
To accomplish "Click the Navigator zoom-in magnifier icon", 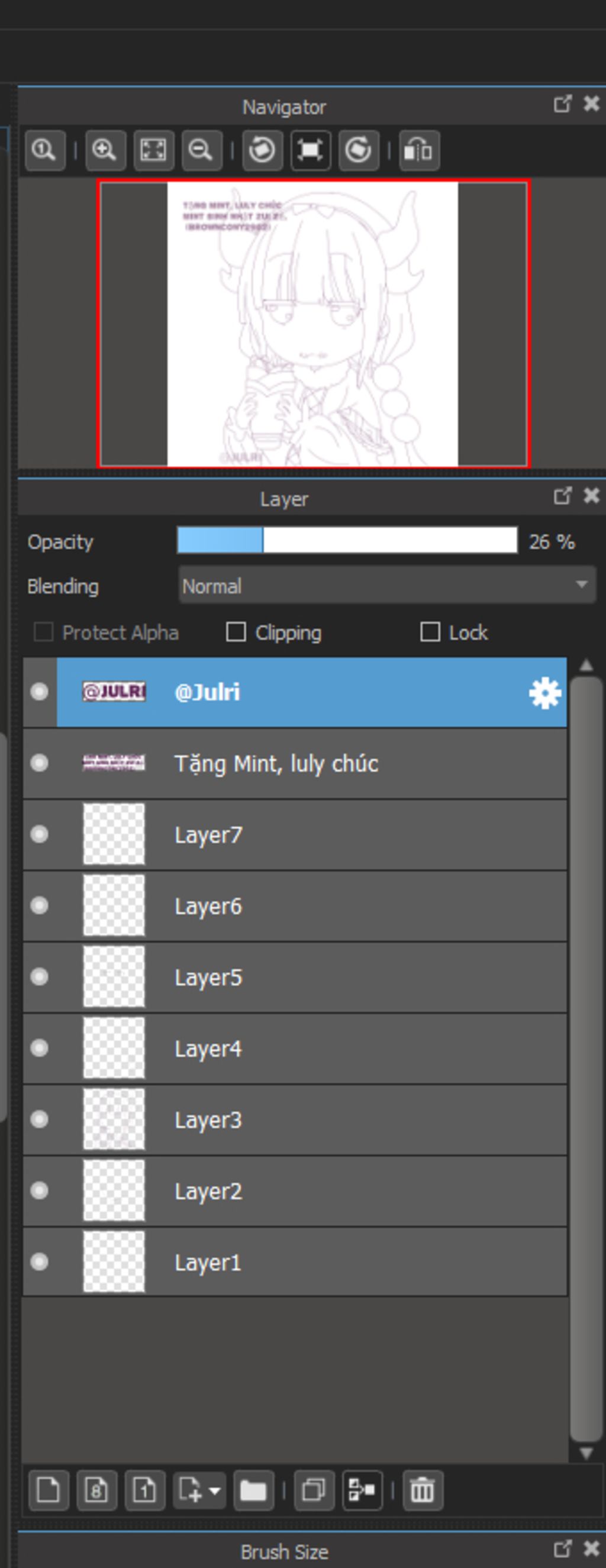I will coord(105,150).
